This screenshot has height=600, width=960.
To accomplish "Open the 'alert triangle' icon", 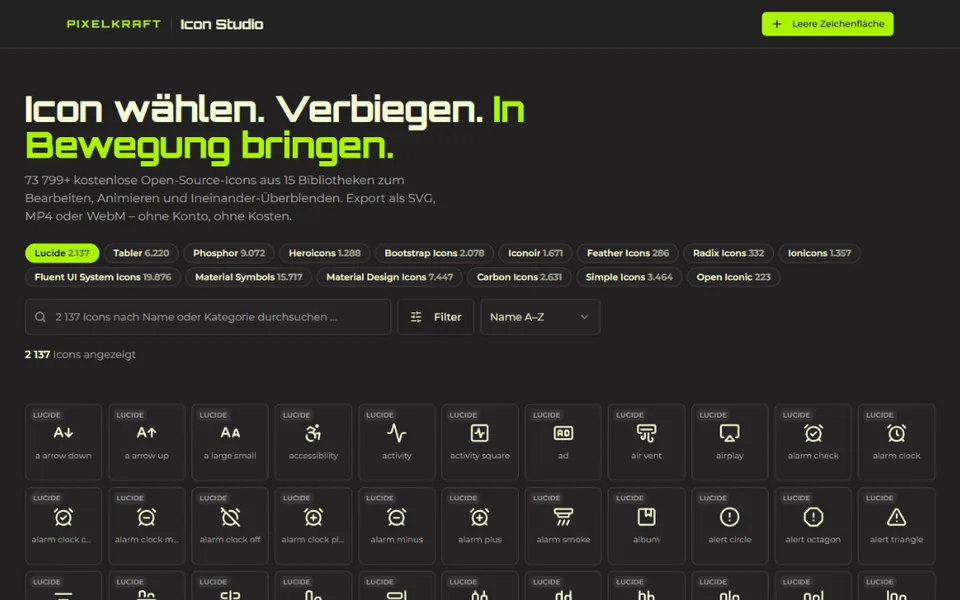I will tap(896, 526).
